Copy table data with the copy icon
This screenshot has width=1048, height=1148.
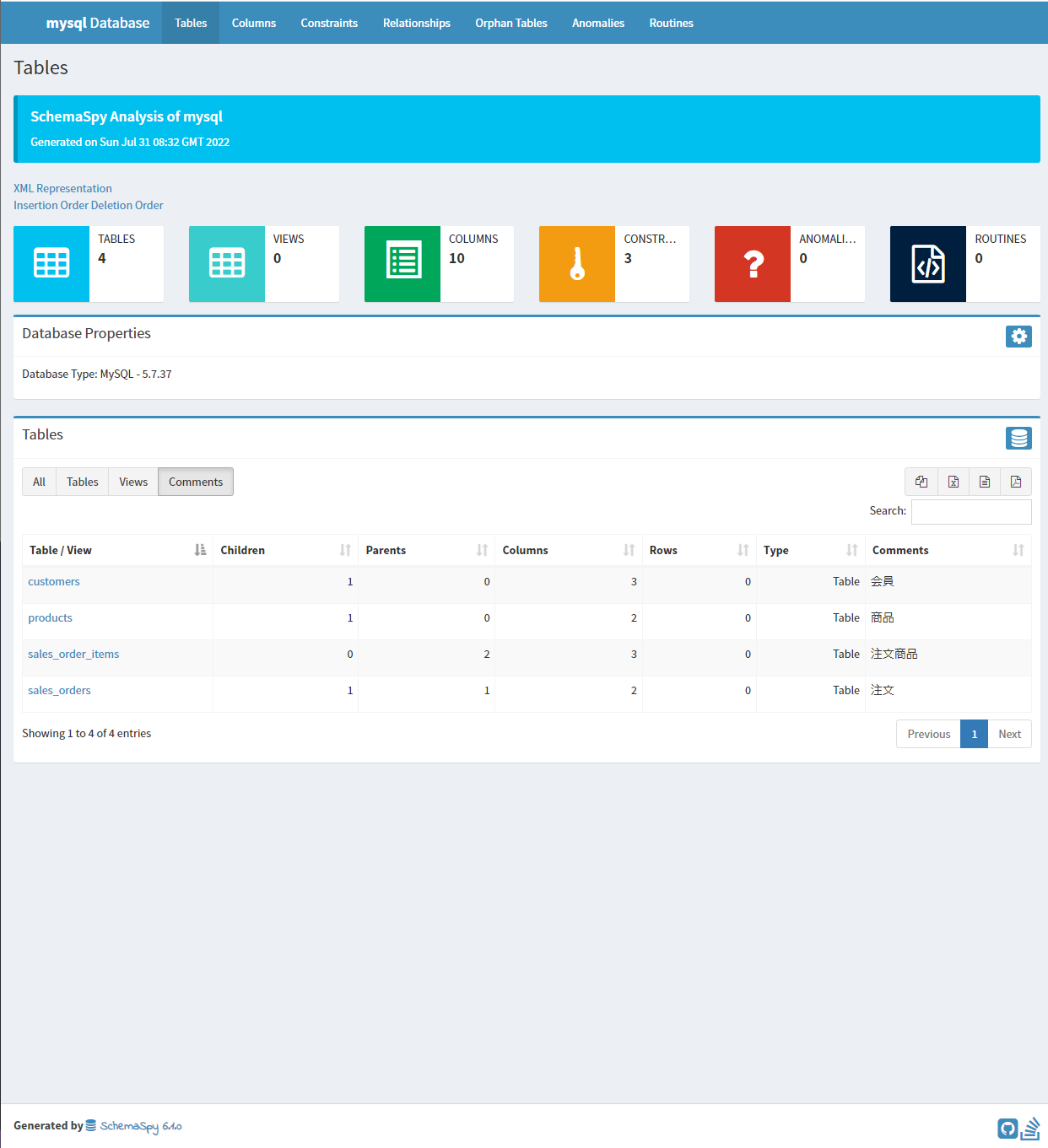tap(921, 482)
